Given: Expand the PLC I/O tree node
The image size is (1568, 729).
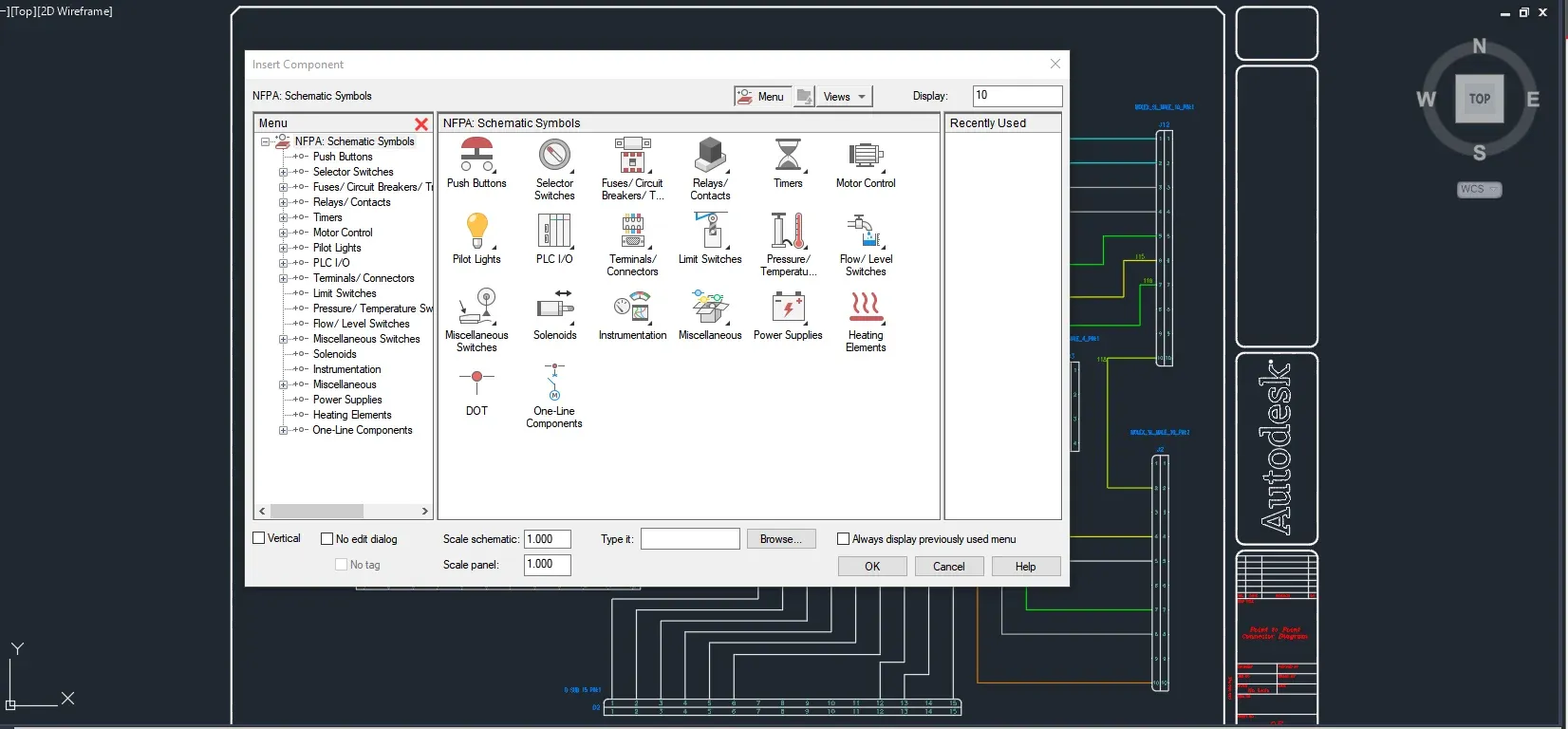Looking at the screenshot, I should click(x=283, y=263).
